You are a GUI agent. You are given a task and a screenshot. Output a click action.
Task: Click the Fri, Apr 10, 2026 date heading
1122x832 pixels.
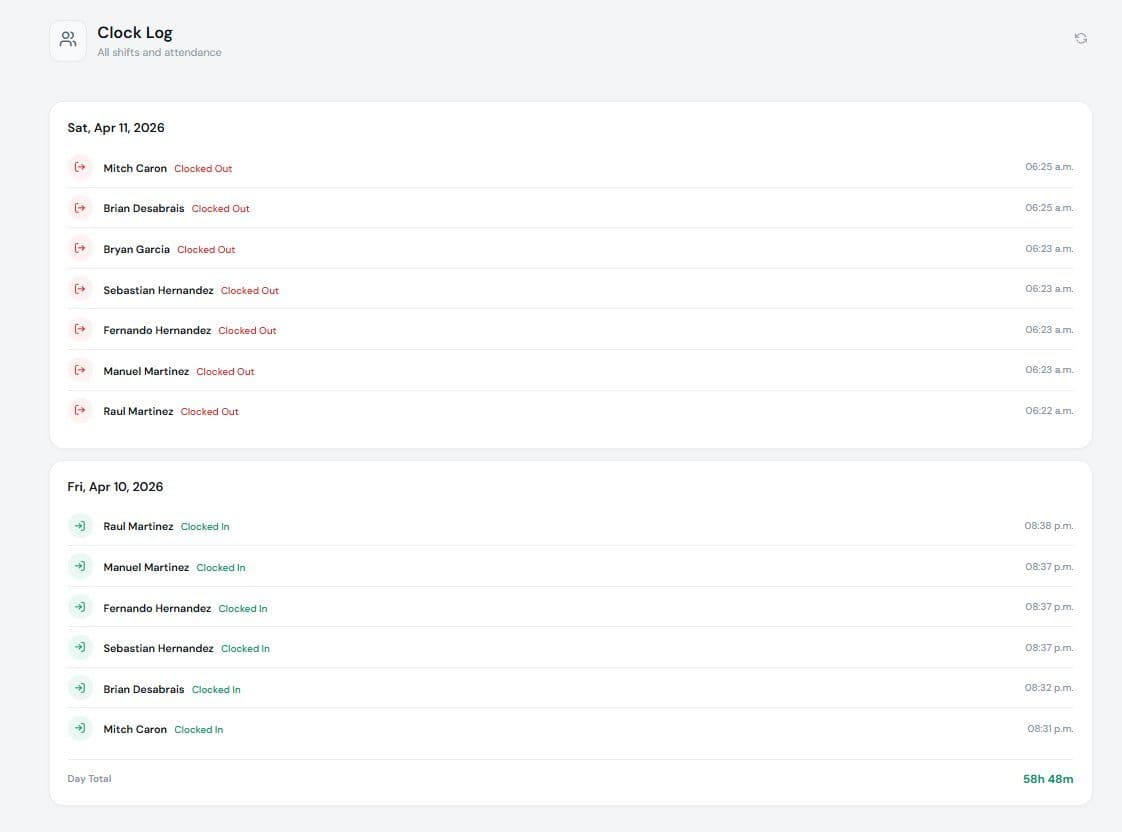(x=115, y=486)
